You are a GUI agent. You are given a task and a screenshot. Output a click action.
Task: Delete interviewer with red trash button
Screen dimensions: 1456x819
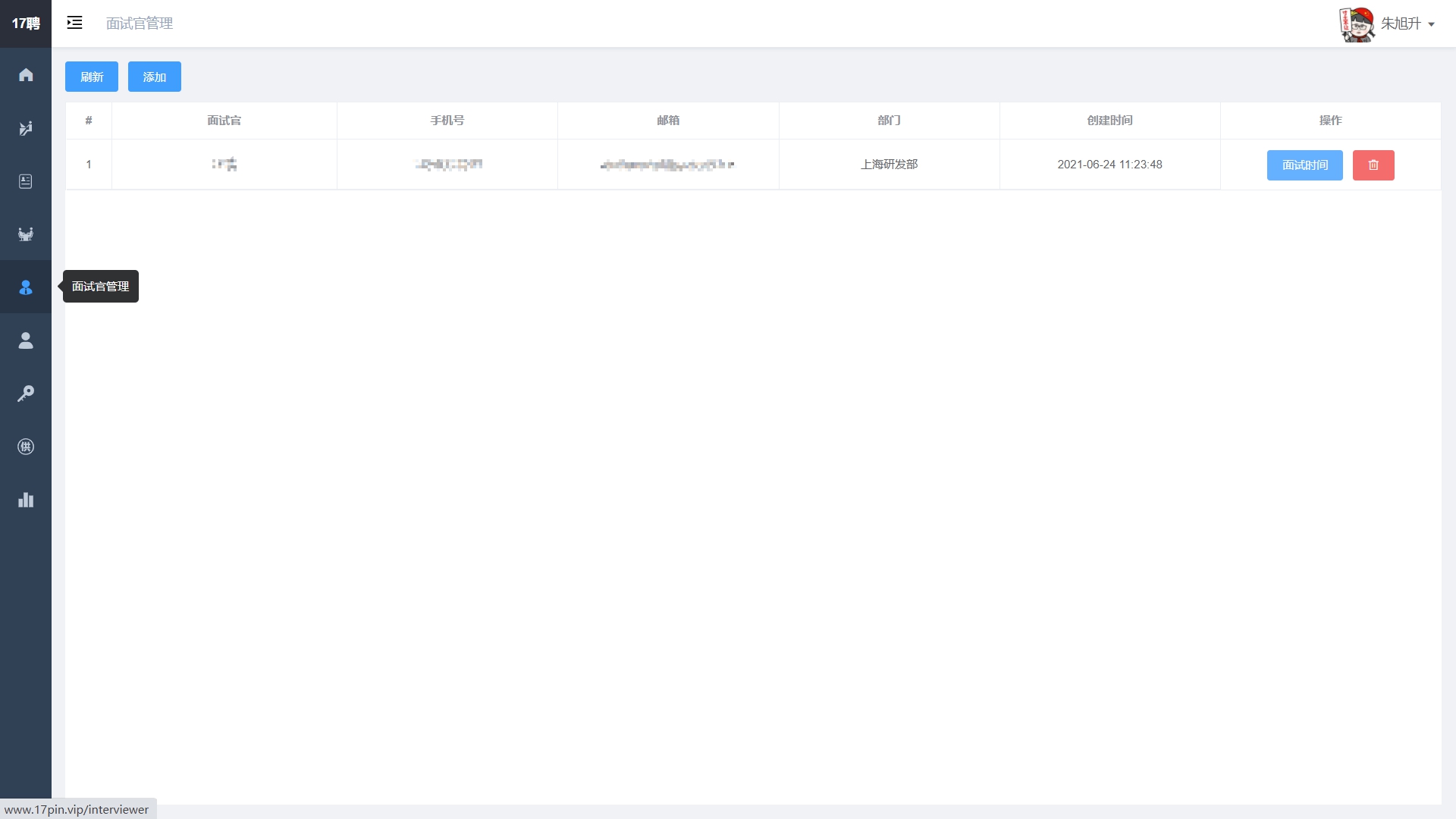[1373, 165]
